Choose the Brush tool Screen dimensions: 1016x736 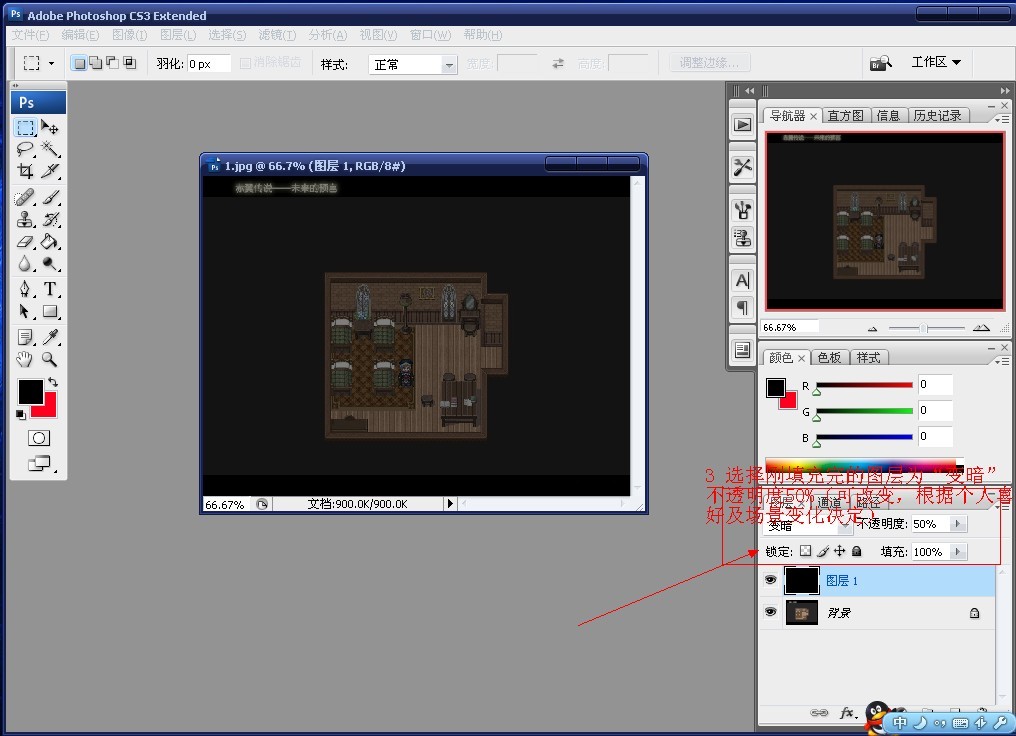coord(50,197)
